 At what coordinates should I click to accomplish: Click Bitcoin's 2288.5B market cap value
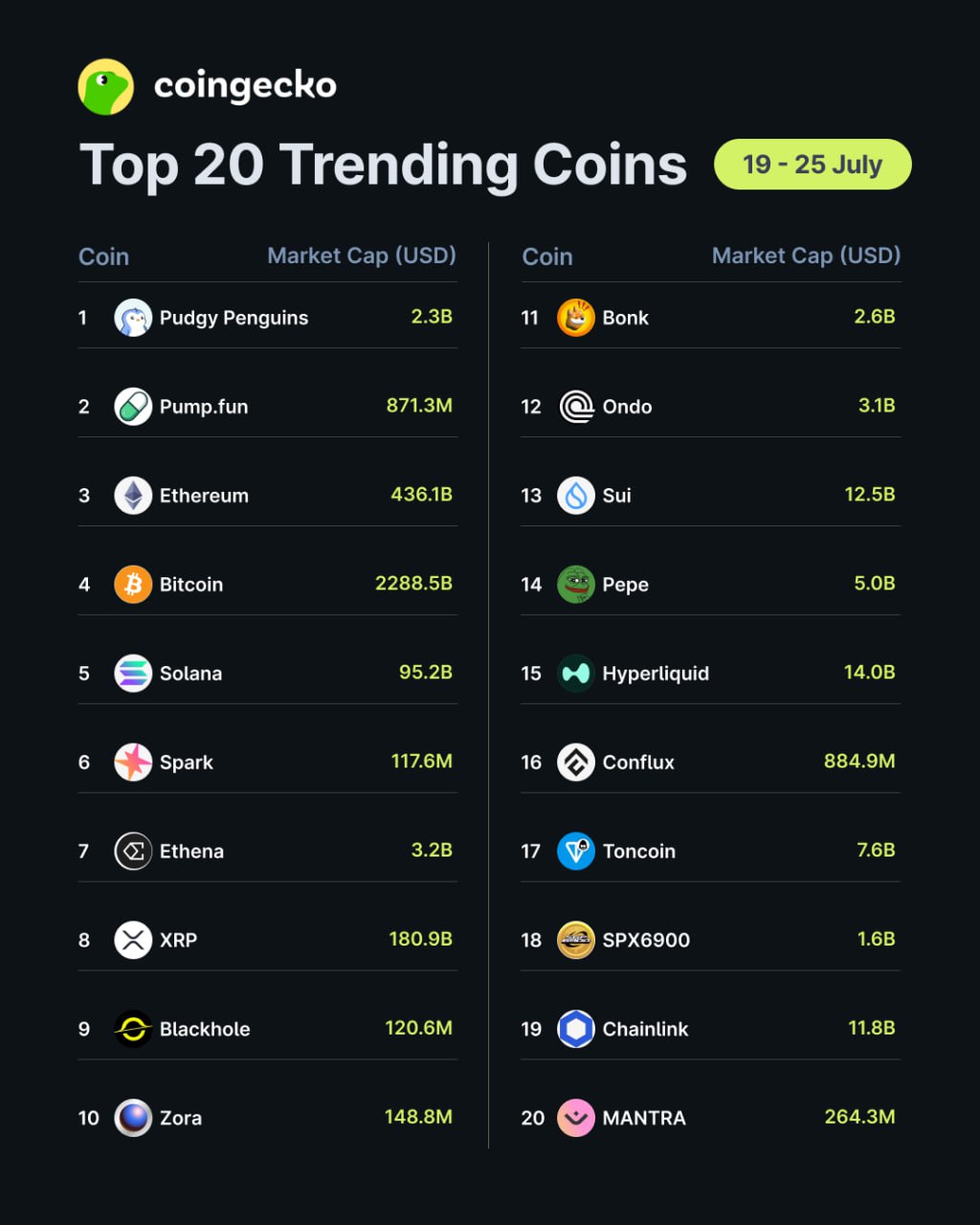click(x=413, y=583)
